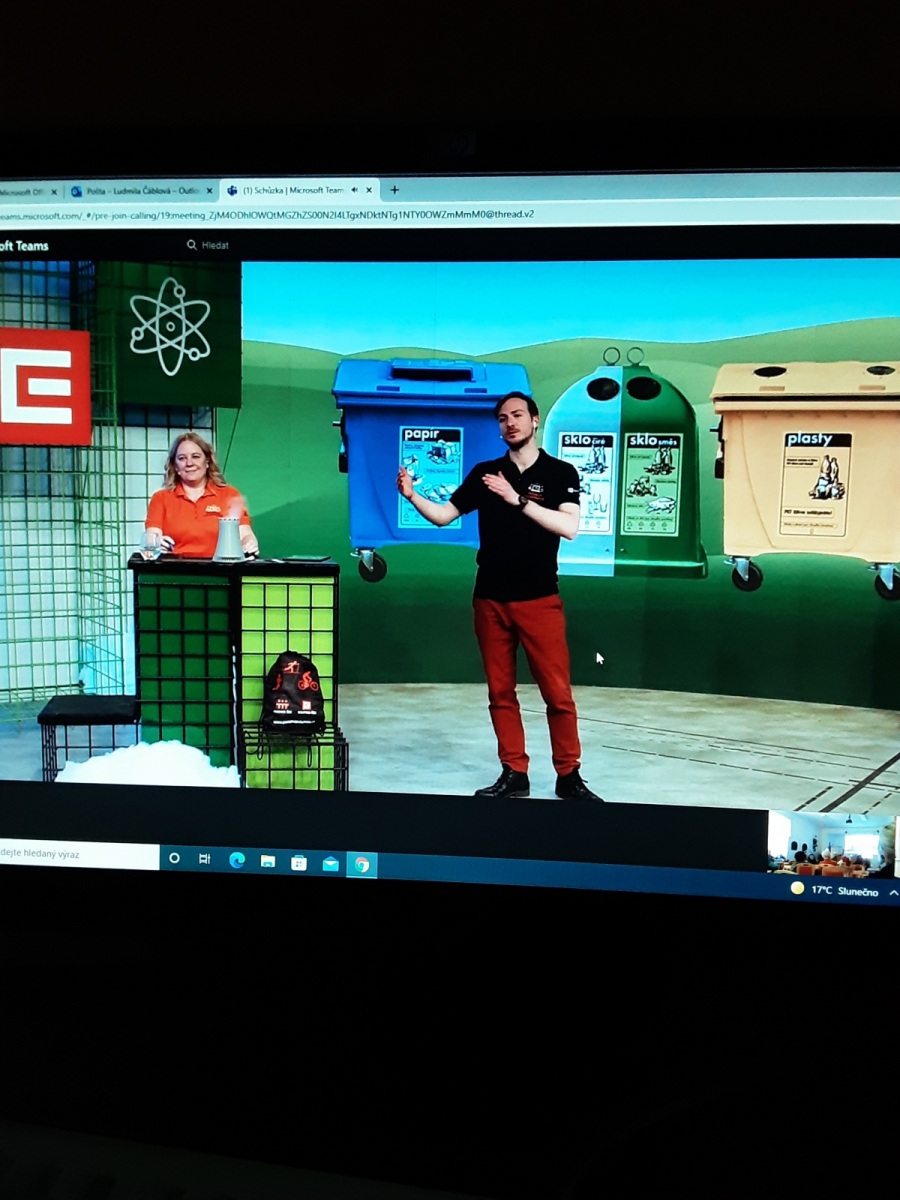
Task: Mute the Teams tab via speaker icon
Action: tap(354, 190)
